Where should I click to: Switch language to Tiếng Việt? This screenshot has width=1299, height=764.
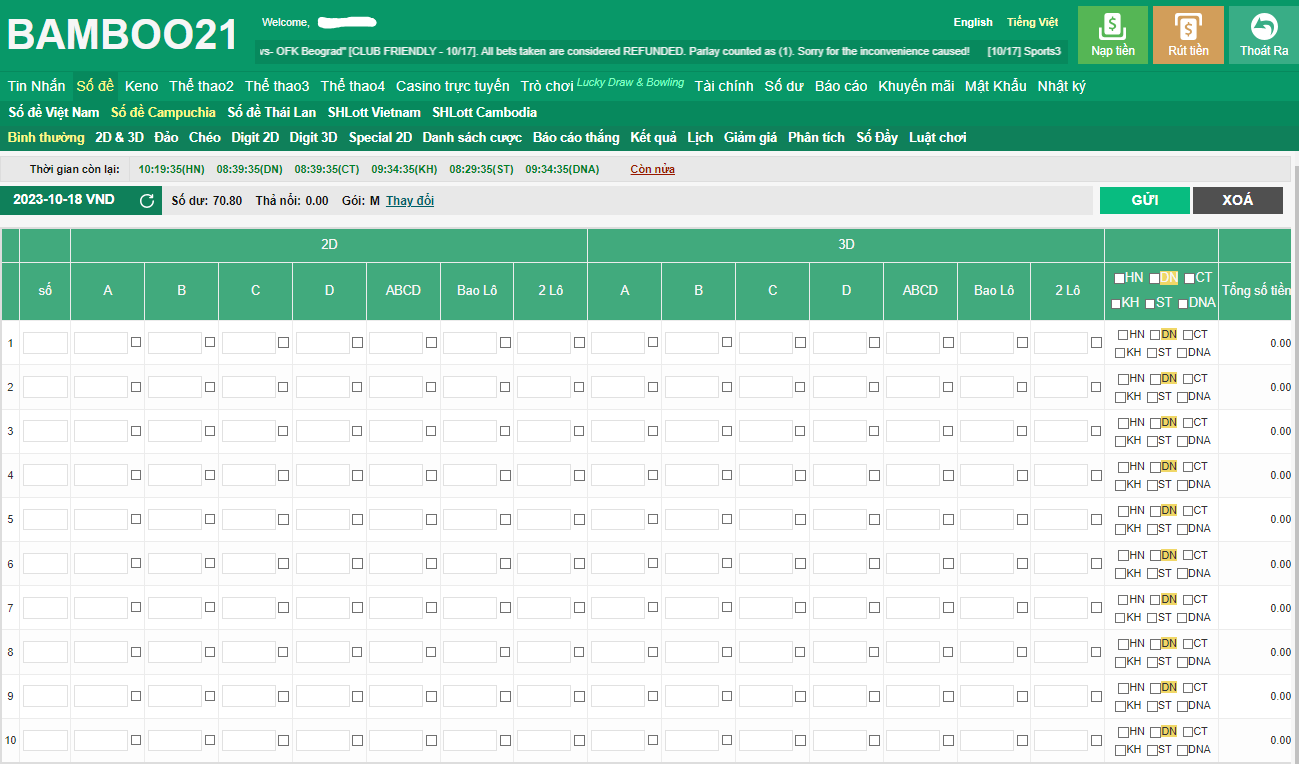pyautogui.click(x=1032, y=22)
